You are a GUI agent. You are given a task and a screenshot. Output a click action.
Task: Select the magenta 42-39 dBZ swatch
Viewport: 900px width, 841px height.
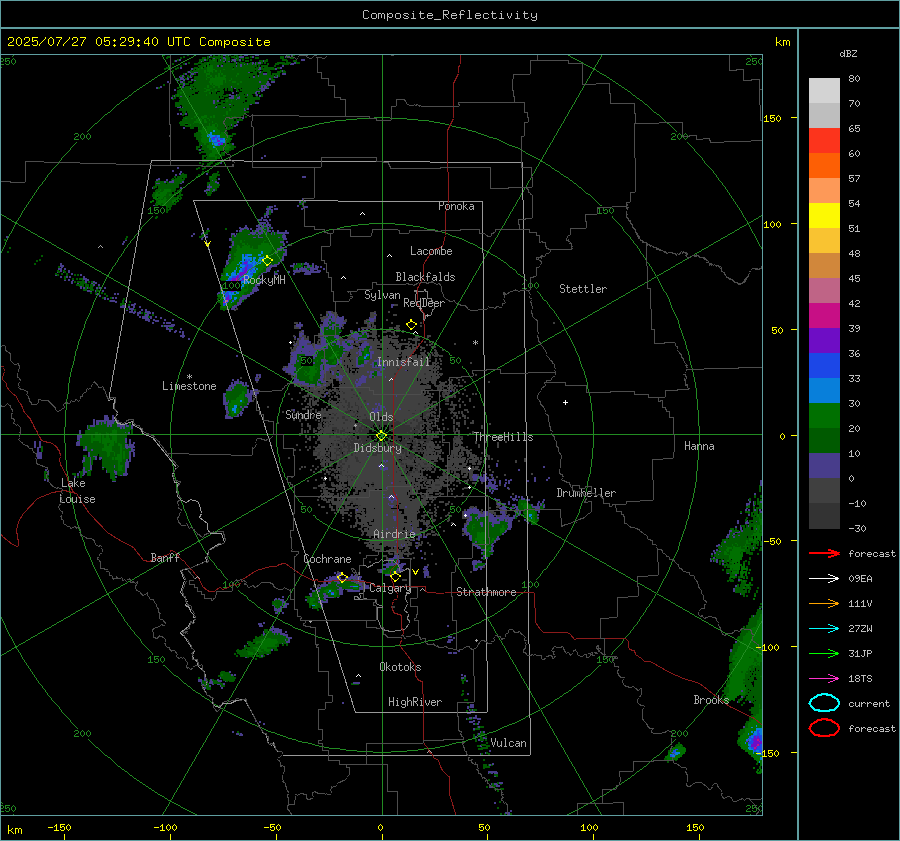pyautogui.click(x=824, y=316)
